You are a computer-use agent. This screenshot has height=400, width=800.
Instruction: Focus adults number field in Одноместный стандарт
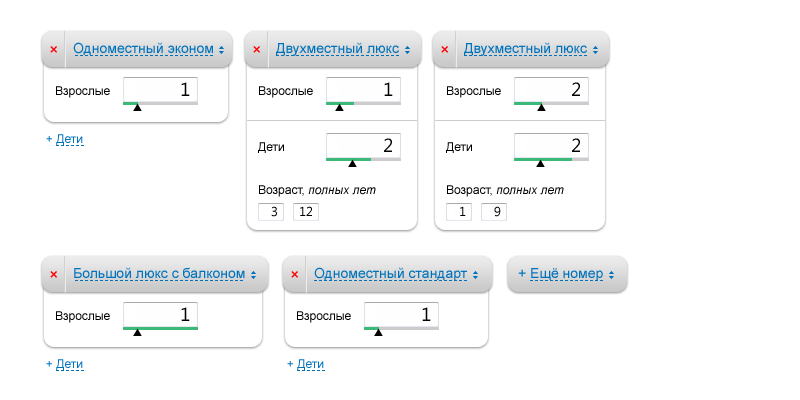click(401, 315)
